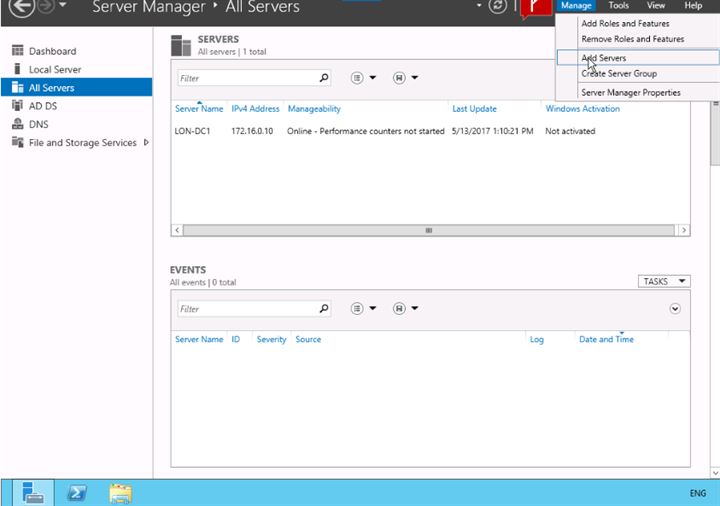720x506 pixels.
Task: Open File Explorer from taskbar
Action: [x=120, y=493]
